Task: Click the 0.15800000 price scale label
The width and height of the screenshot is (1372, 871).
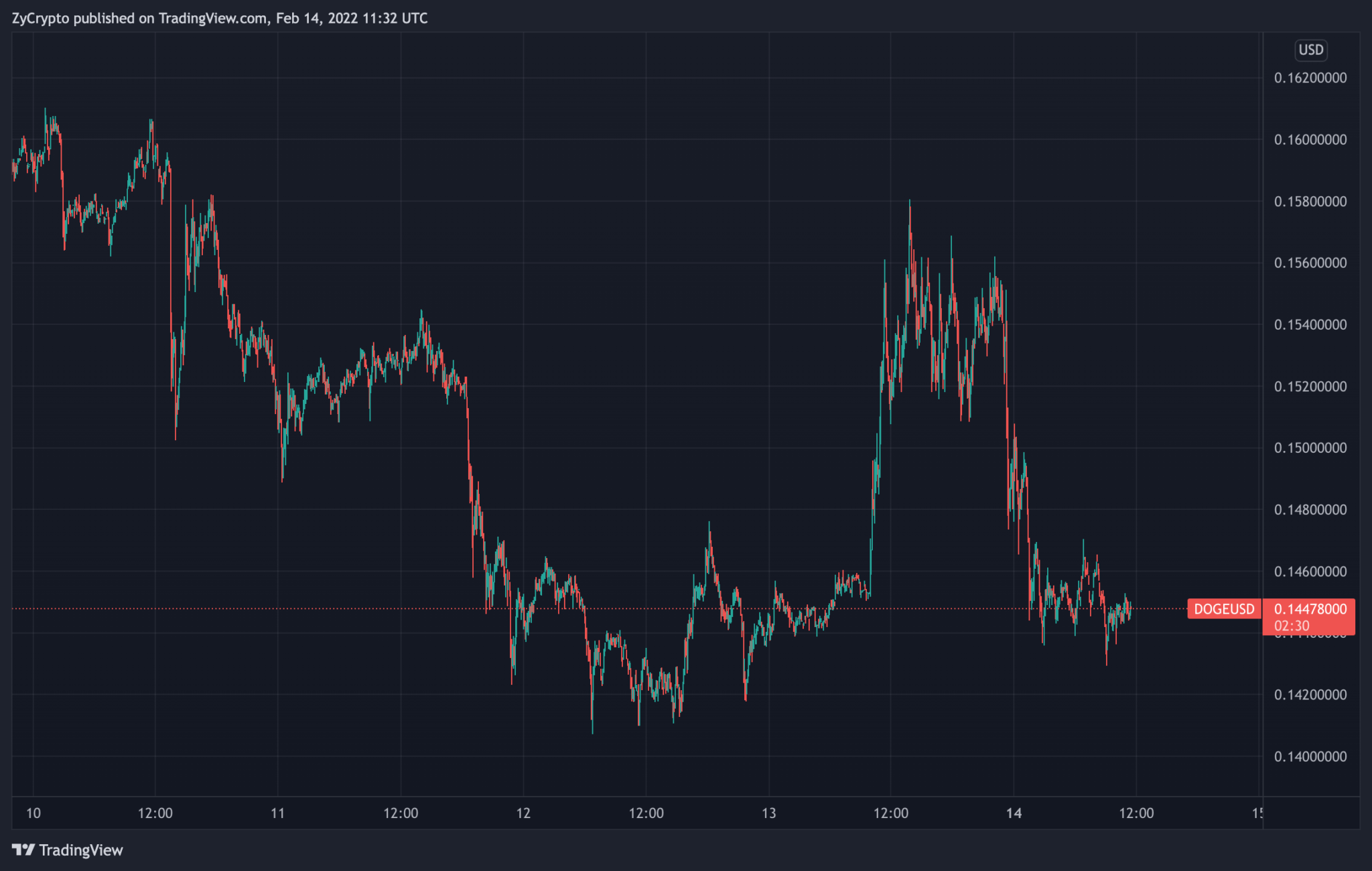Action: point(1310,201)
